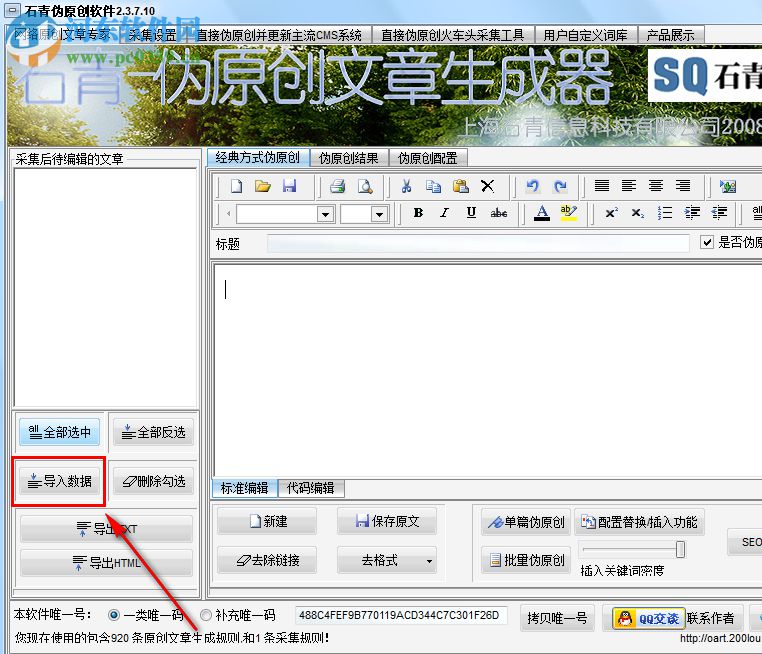Open 直接伪原创火车头采集工具 tab
Image resolution: width=762 pixels, height=654 pixels.
click(452, 35)
